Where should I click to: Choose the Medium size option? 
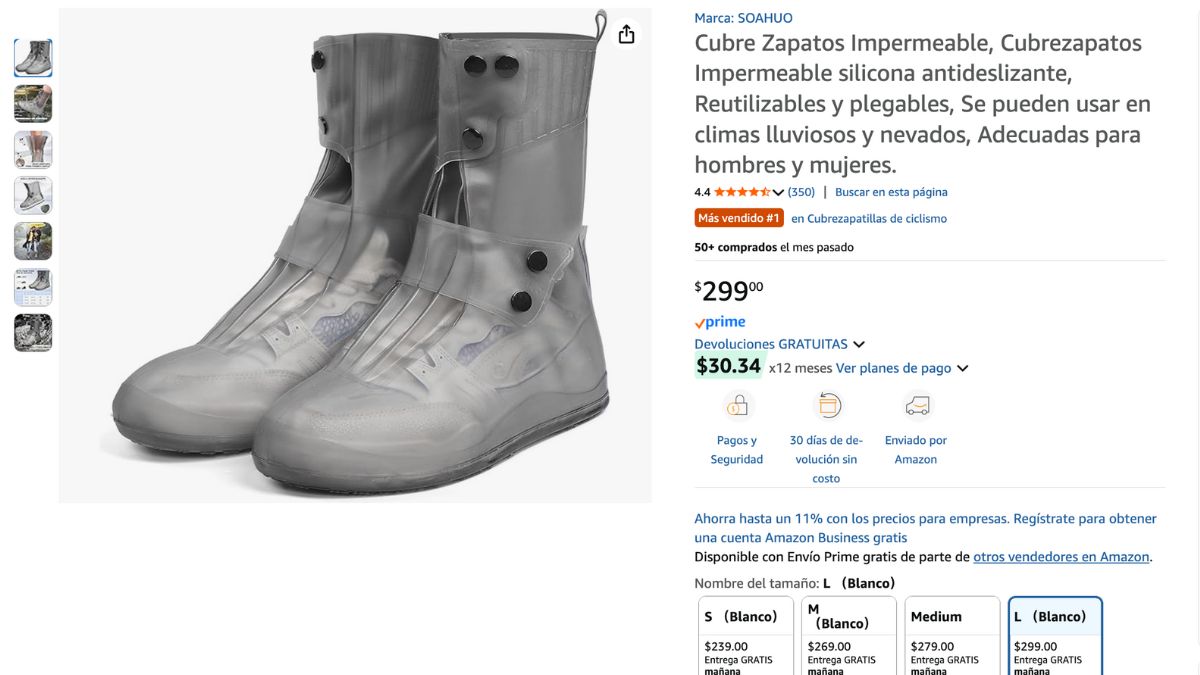click(x=953, y=636)
